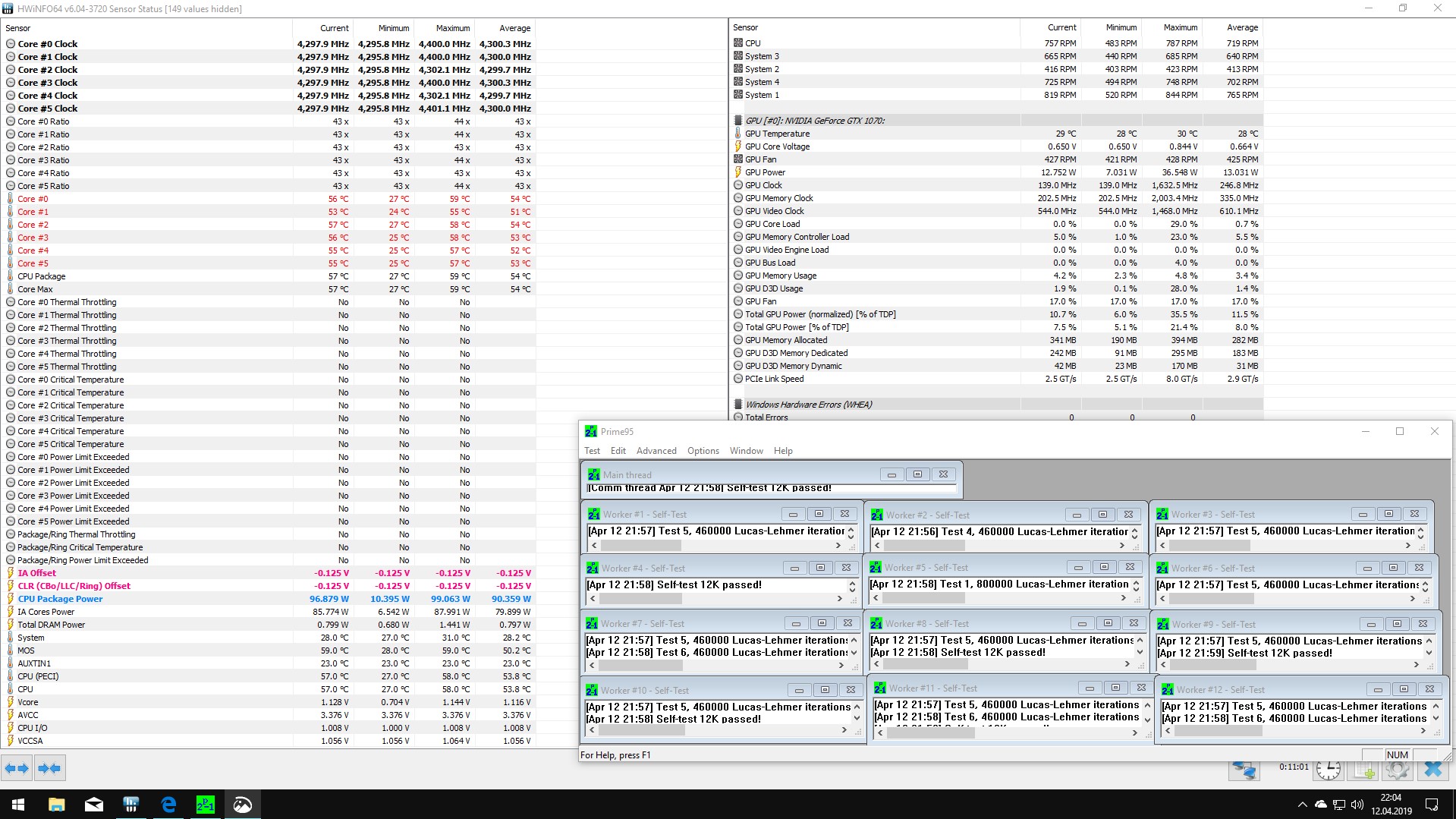The width and height of the screenshot is (1456, 819).
Task: Open the Edit menu in Prime95
Action: (x=618, y=451)
